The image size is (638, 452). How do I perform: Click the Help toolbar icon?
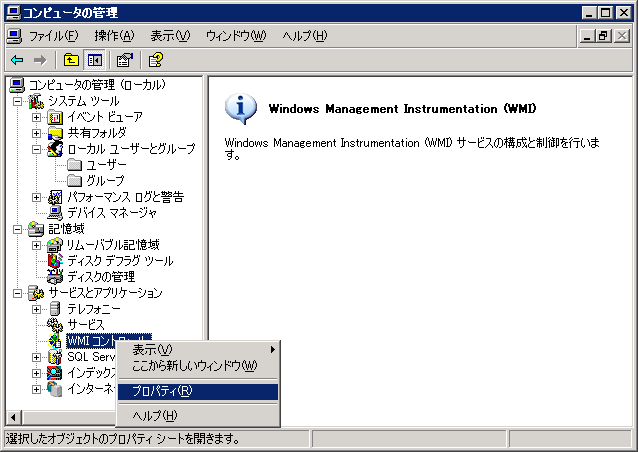(156, 60)
